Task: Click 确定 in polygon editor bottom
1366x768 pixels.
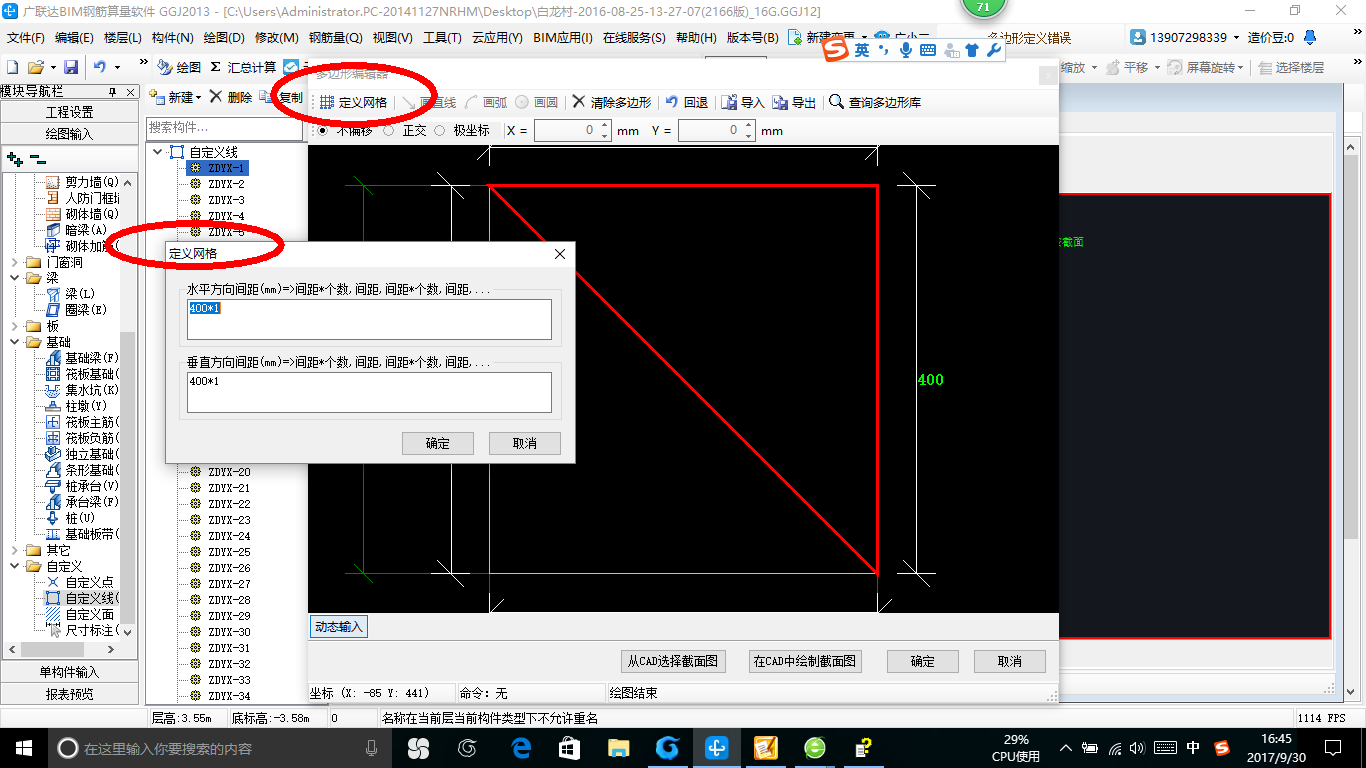Action: pyautogui.click(x=923, y=661)
